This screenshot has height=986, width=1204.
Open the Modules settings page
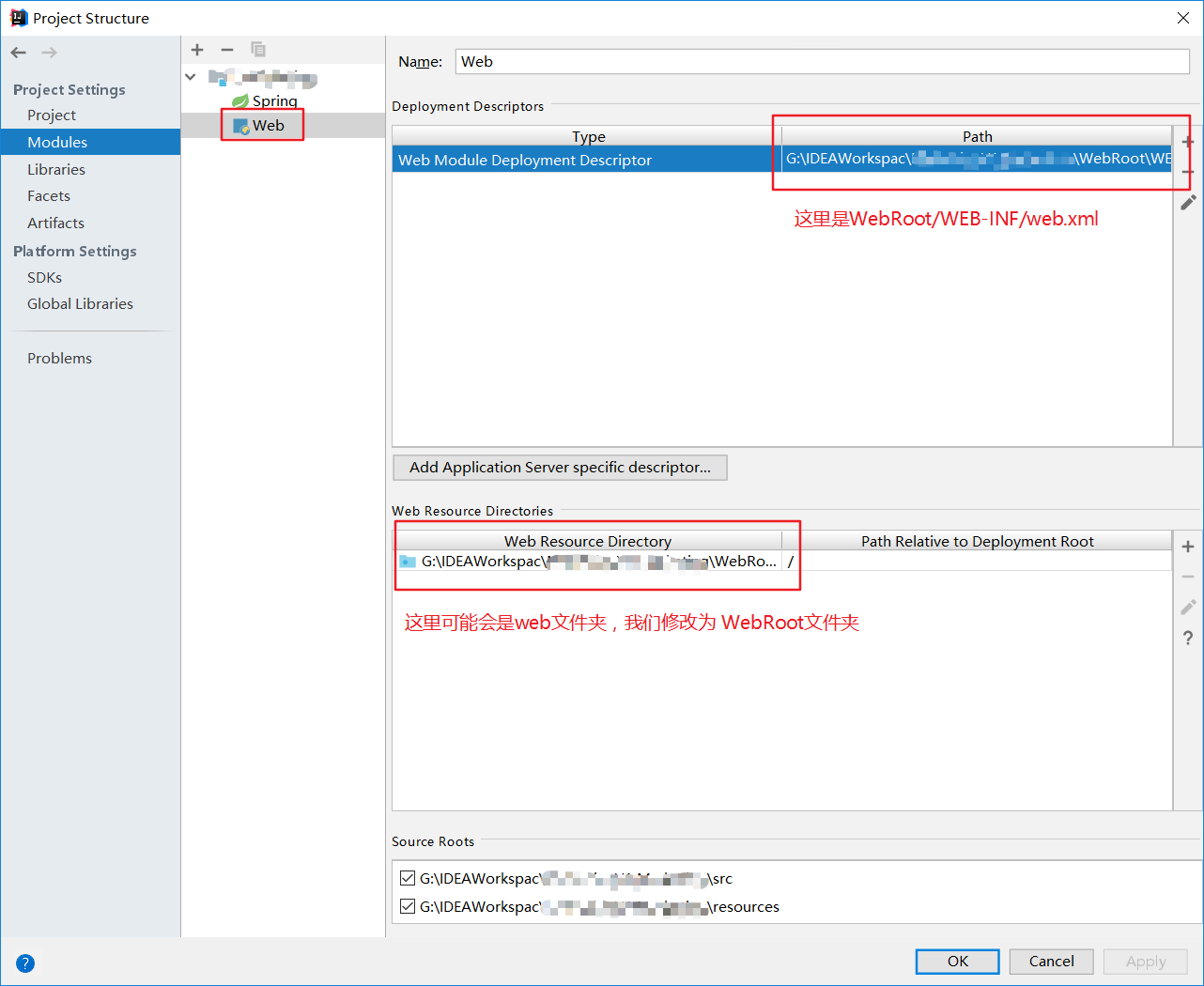[57, 142]
